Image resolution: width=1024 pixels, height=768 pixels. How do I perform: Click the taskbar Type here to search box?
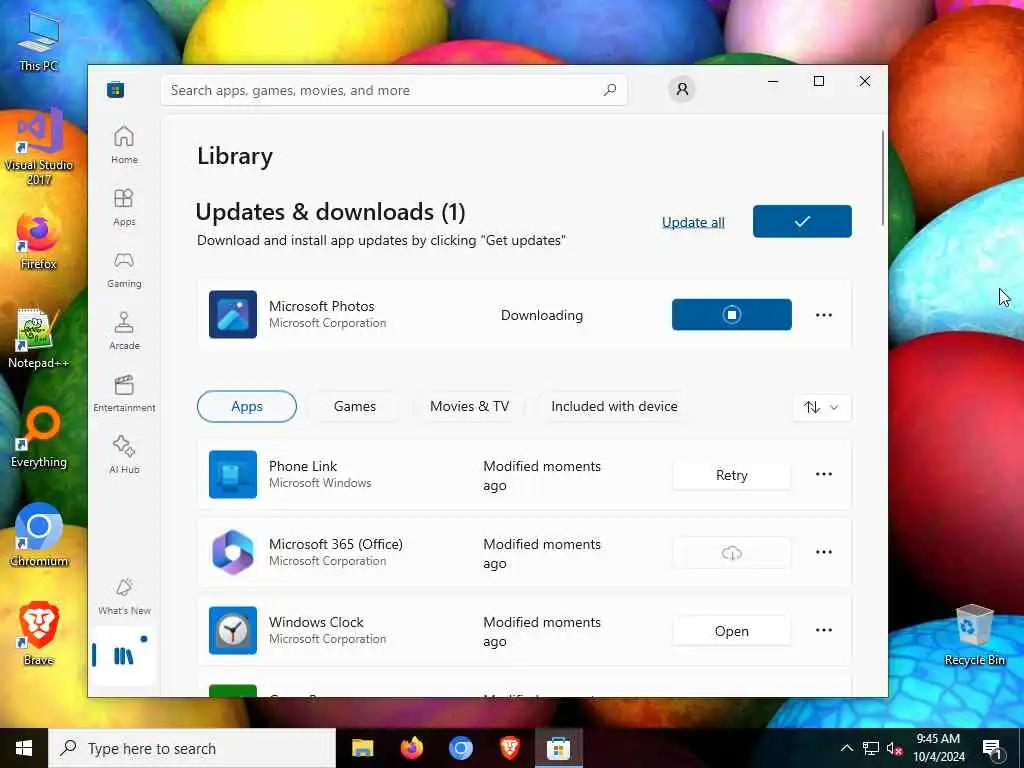[x=192, y=748]
